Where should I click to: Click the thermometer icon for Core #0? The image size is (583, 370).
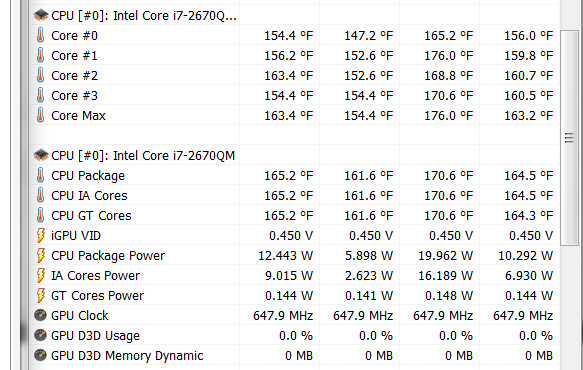pyautogui.click(x=41, y=35)
